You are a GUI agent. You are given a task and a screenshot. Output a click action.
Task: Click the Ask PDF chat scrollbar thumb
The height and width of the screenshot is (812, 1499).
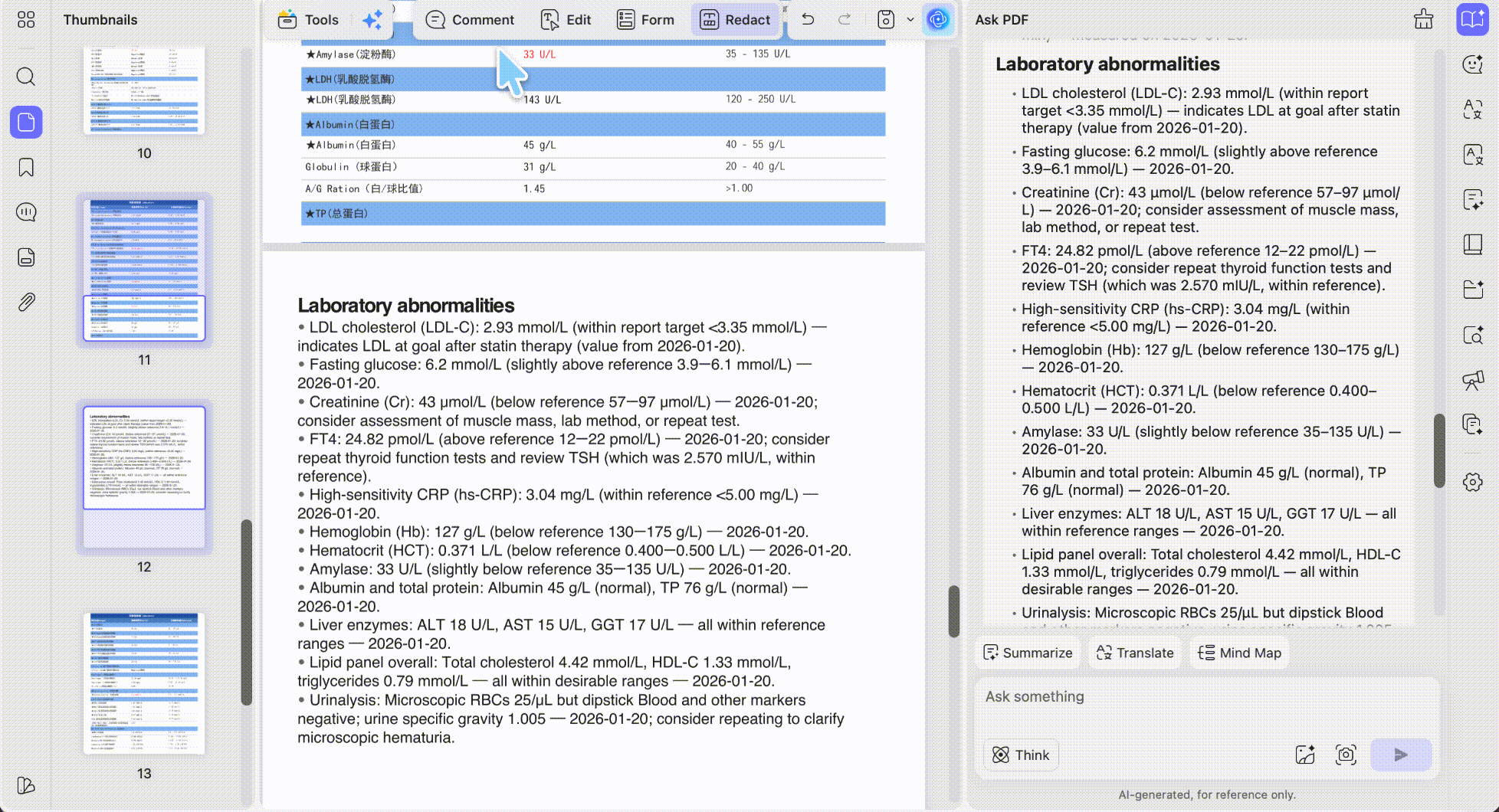[x=1439, y=450]
